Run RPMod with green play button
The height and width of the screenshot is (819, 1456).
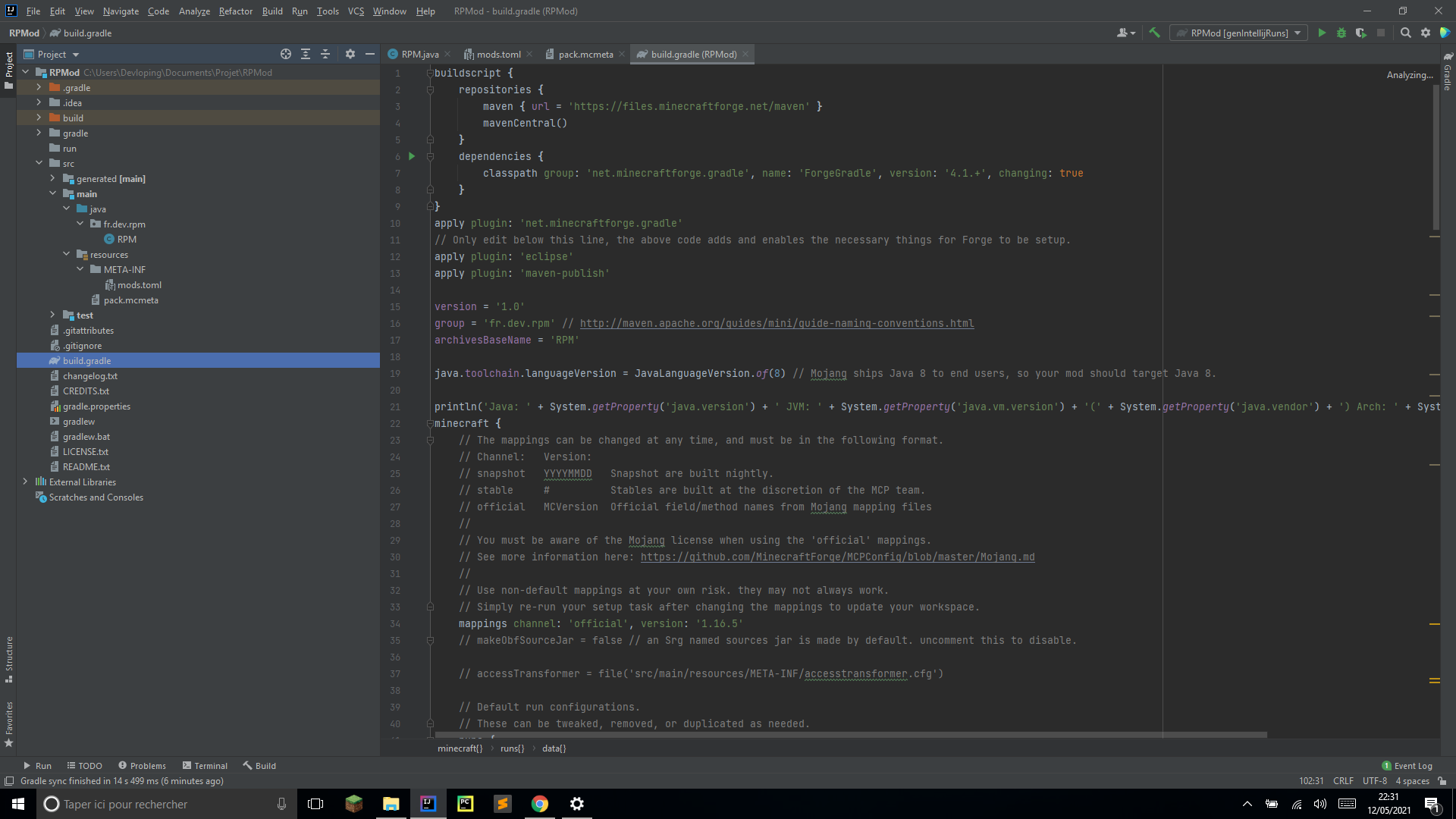[1322, 33]
